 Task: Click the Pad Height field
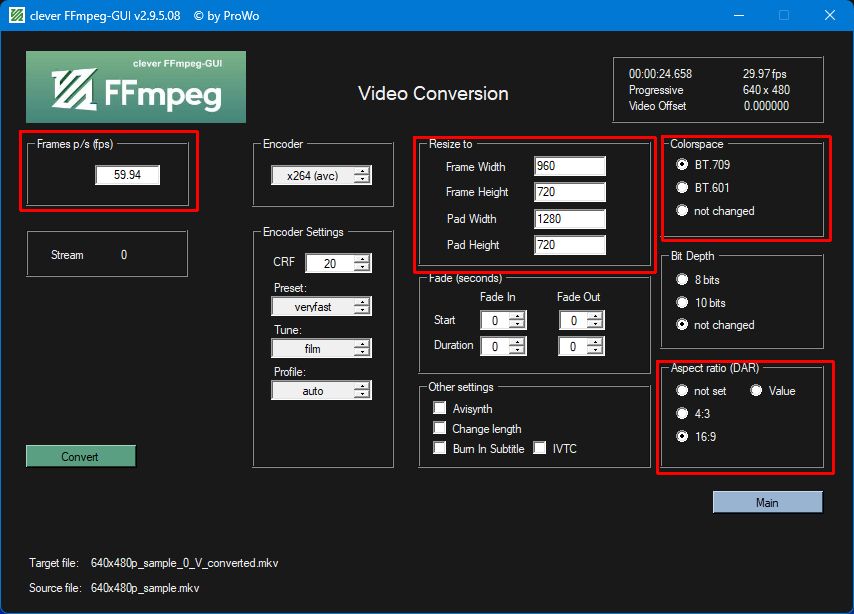(570, 245)
